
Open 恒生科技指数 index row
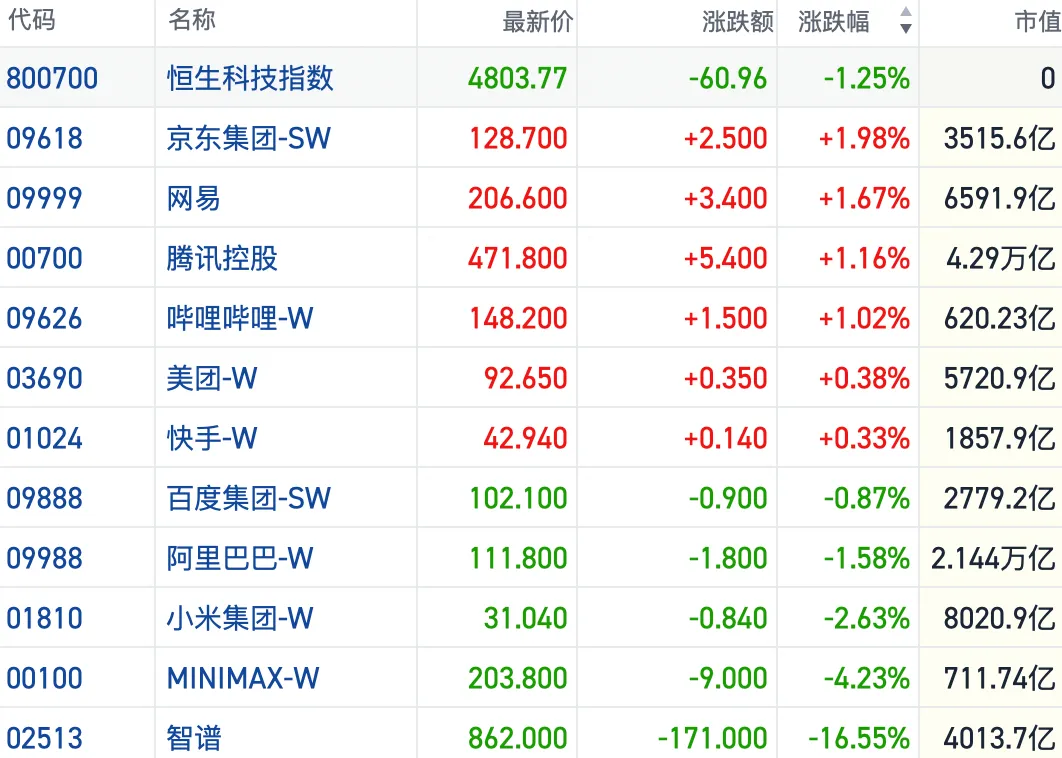coord(531,78)
